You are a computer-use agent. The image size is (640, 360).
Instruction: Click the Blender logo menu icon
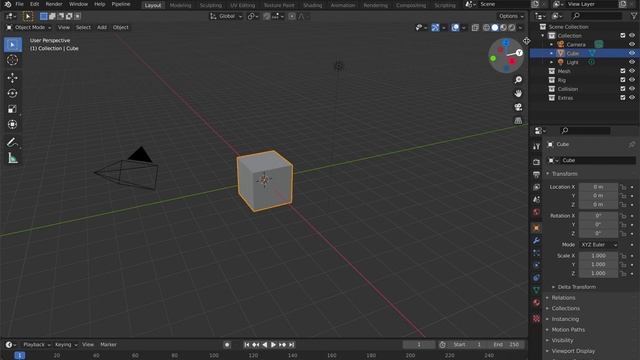pos(7,4)
